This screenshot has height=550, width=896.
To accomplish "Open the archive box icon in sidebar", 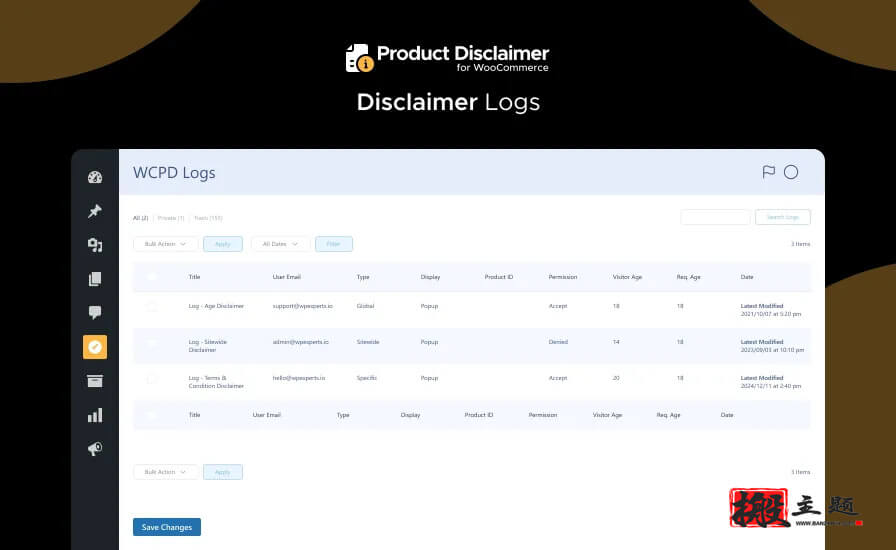I will tap(95, 381).
